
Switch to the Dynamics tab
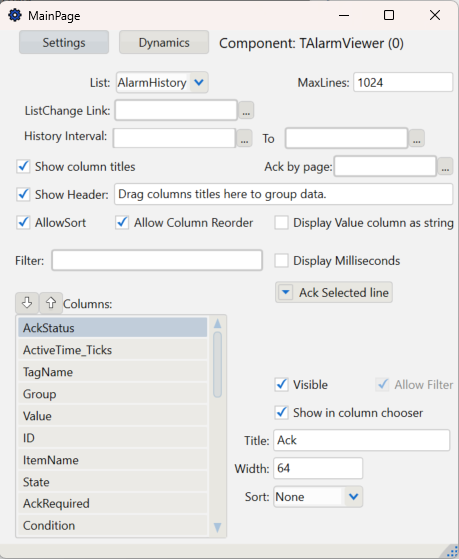[164, 42]
